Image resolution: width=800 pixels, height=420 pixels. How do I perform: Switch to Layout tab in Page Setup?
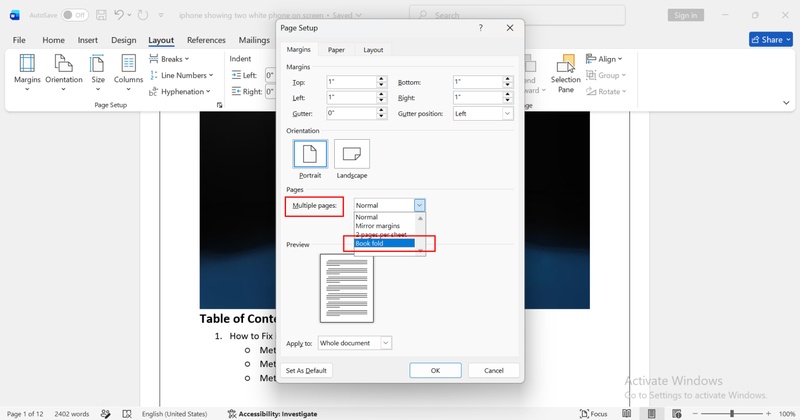(373, 50)
